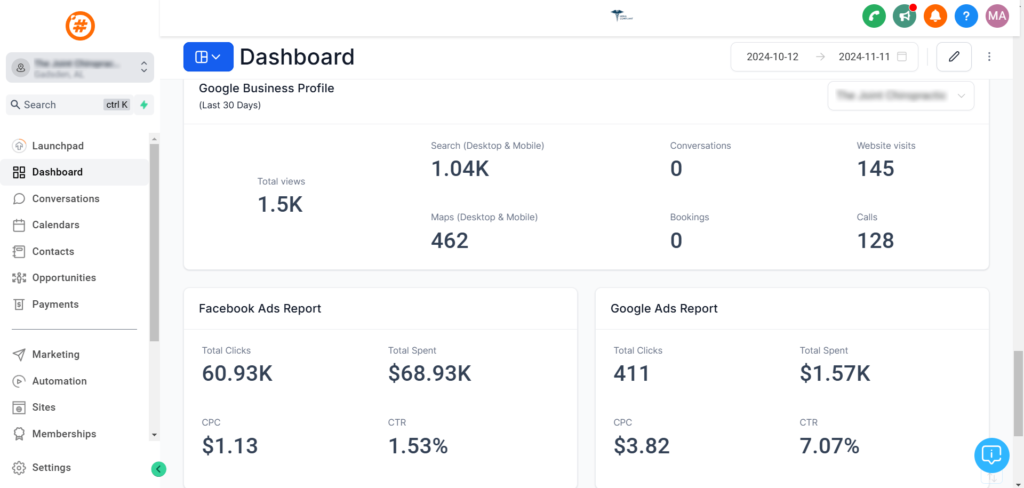Click the blue help question mark icon
Viewport: 1024px width, 488px height.
[x=965, y=16]
